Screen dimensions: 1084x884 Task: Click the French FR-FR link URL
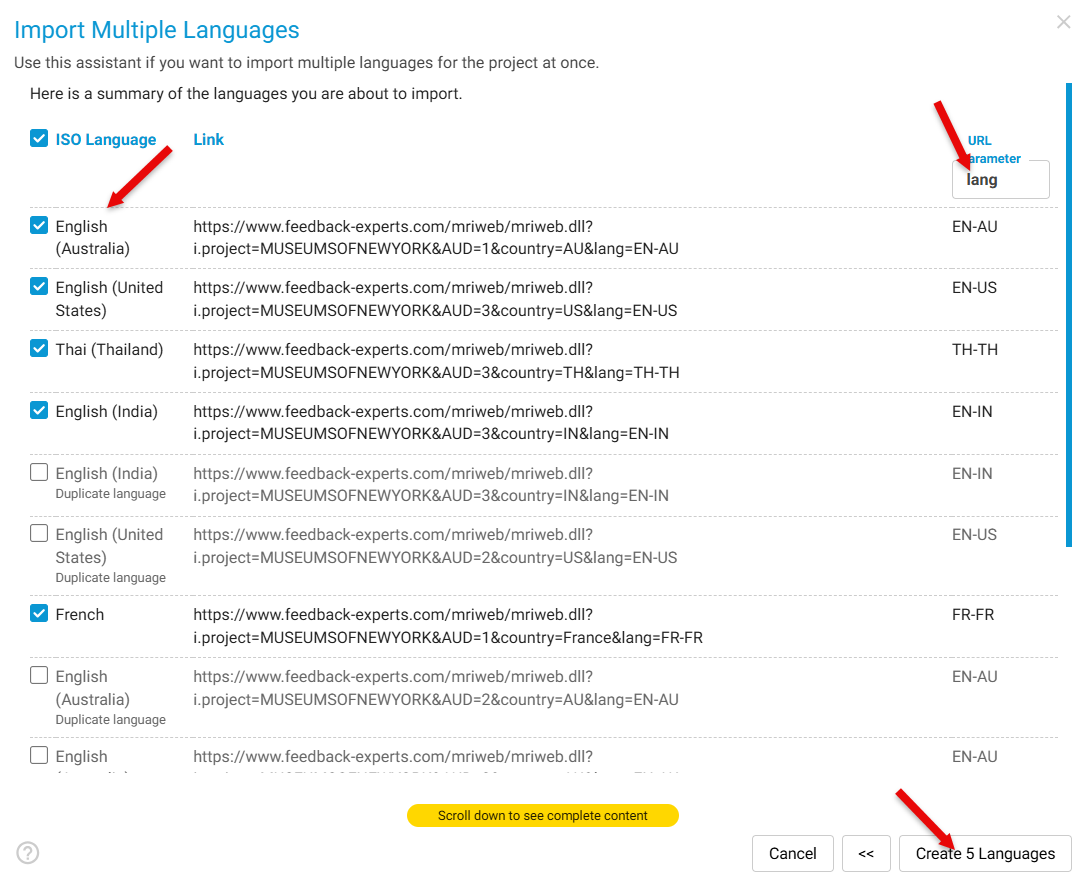pyautogui.click(x=447, y=626)
